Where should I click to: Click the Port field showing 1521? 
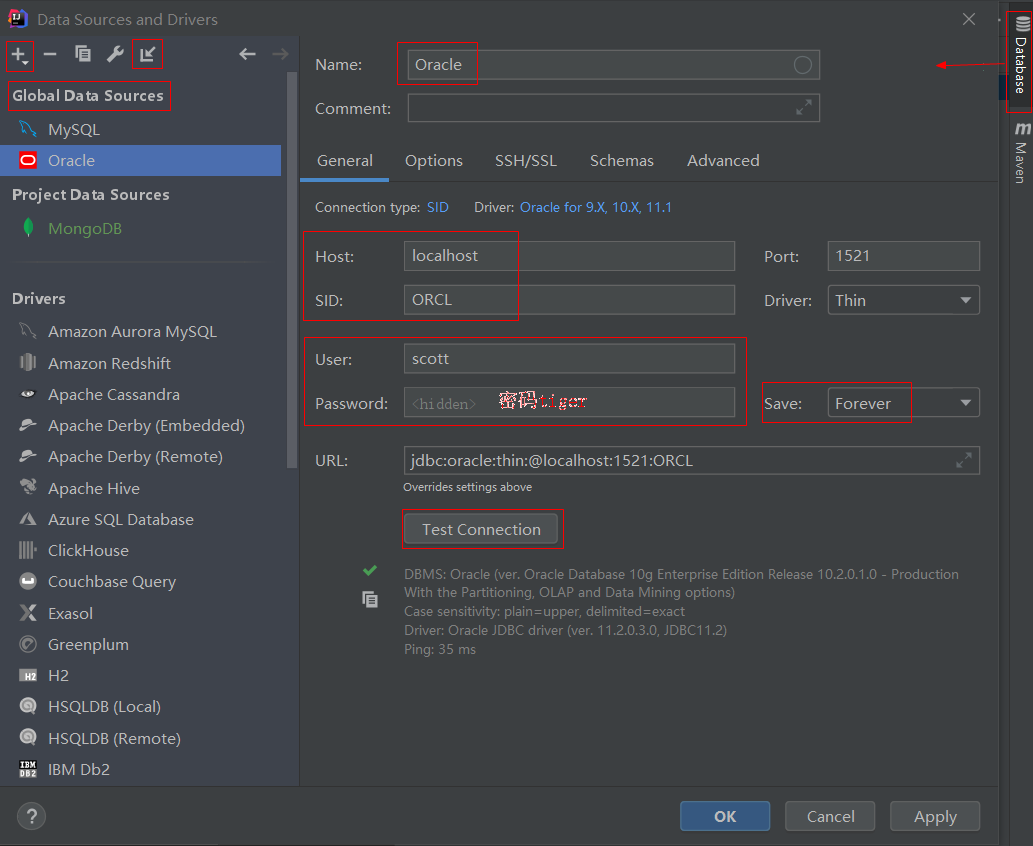pyautogui.click(x=903, y=256)
